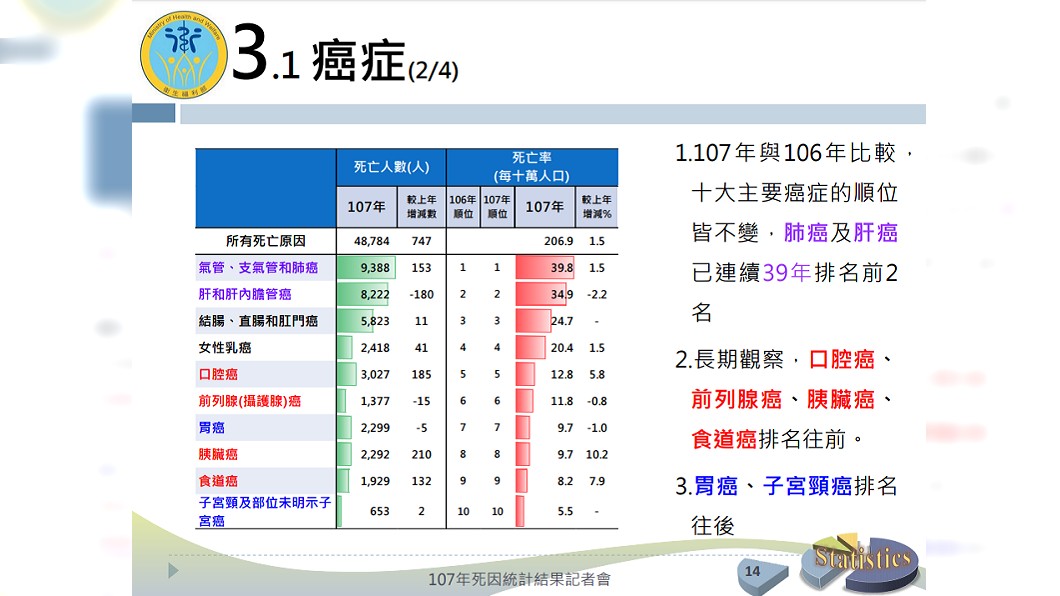
Task: Click the 氣管、支氣管和肺癌 row label
Action: (x=258, y=268)
